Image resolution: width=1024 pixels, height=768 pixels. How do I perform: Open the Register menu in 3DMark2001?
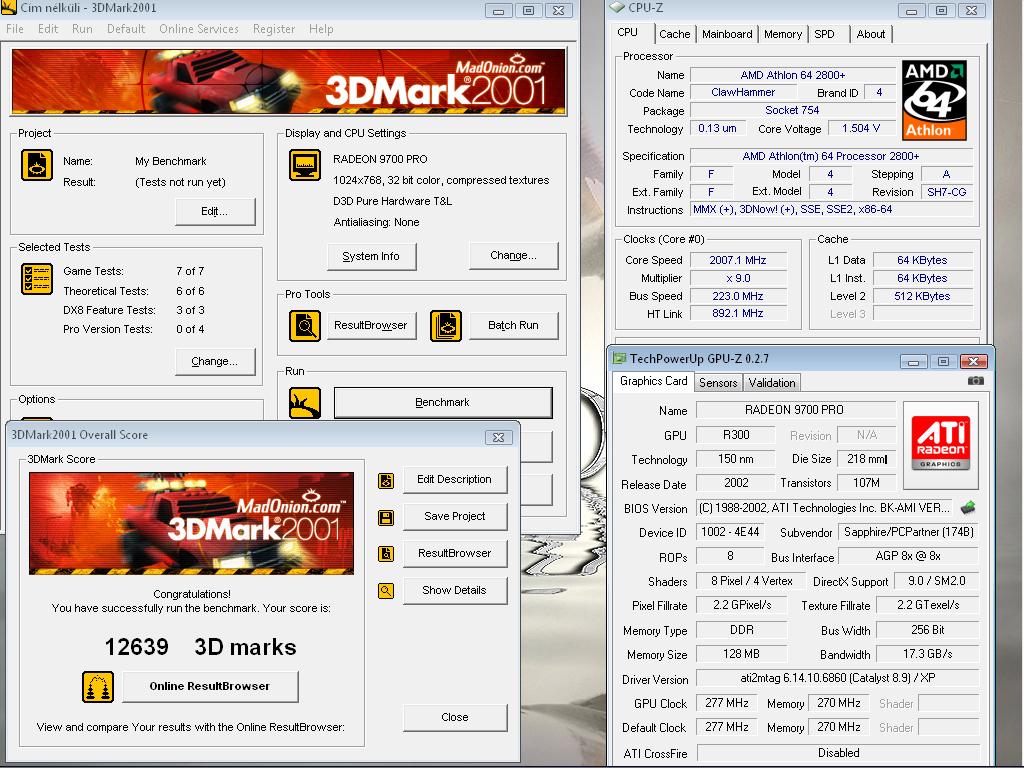coord(274,29)
